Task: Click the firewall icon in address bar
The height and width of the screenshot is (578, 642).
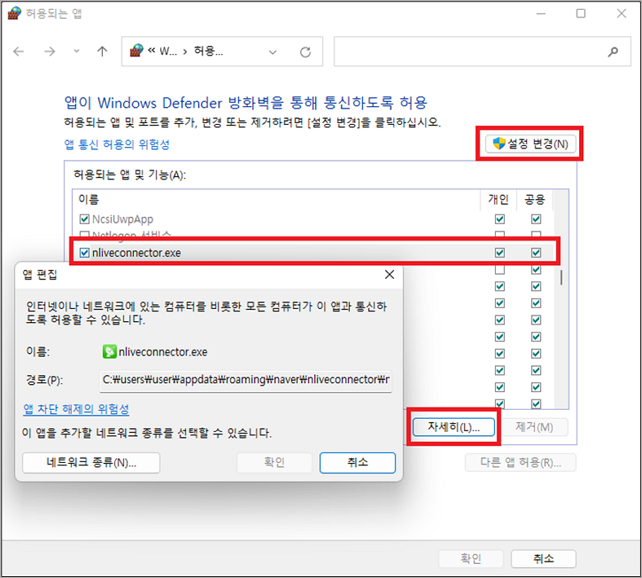Action: click(x=136, y=51)
